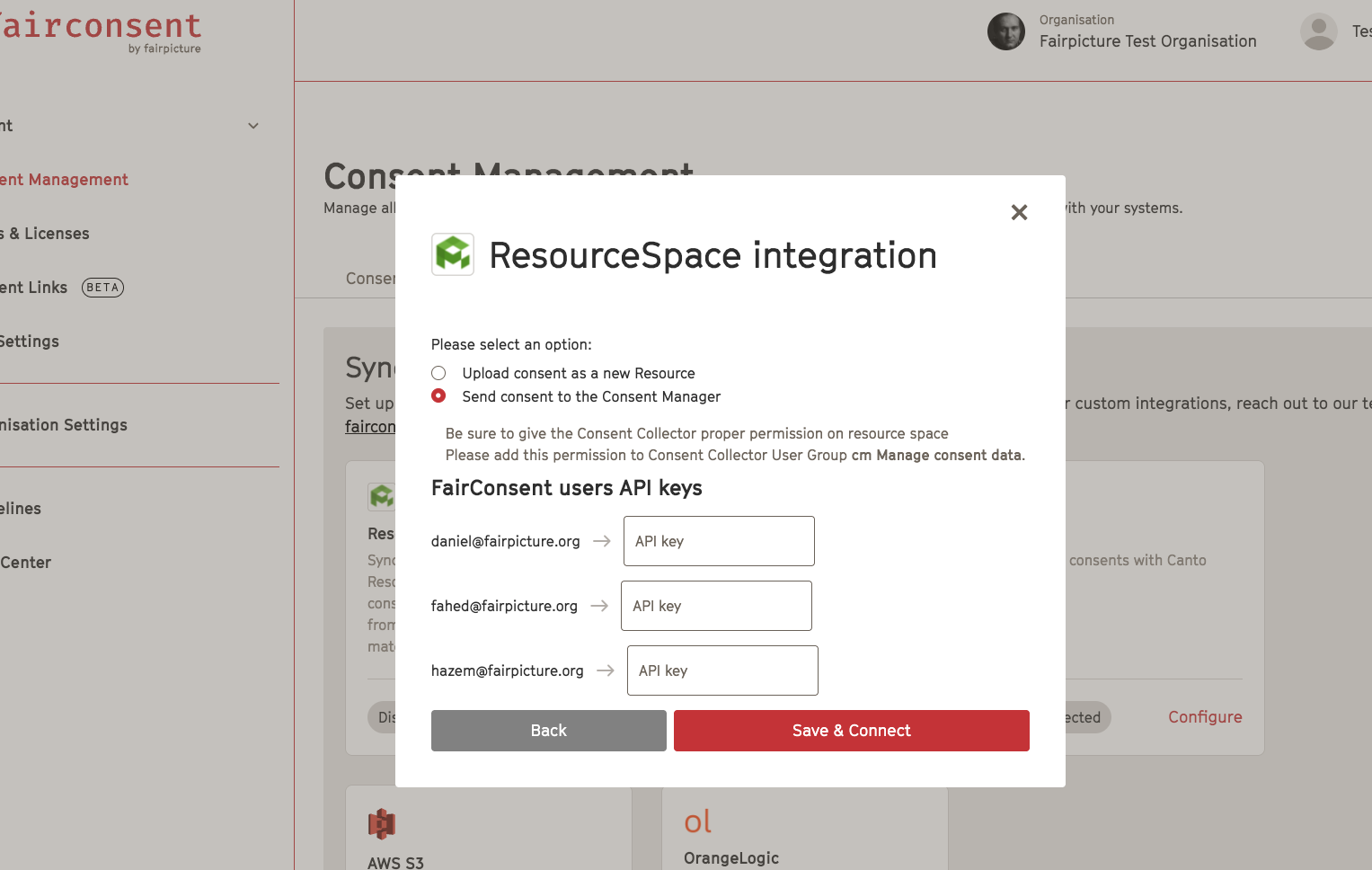Open Help Center sidebar item
Image resolution: width=1372 pixels, height=870 pixels.
click(25, 563)
